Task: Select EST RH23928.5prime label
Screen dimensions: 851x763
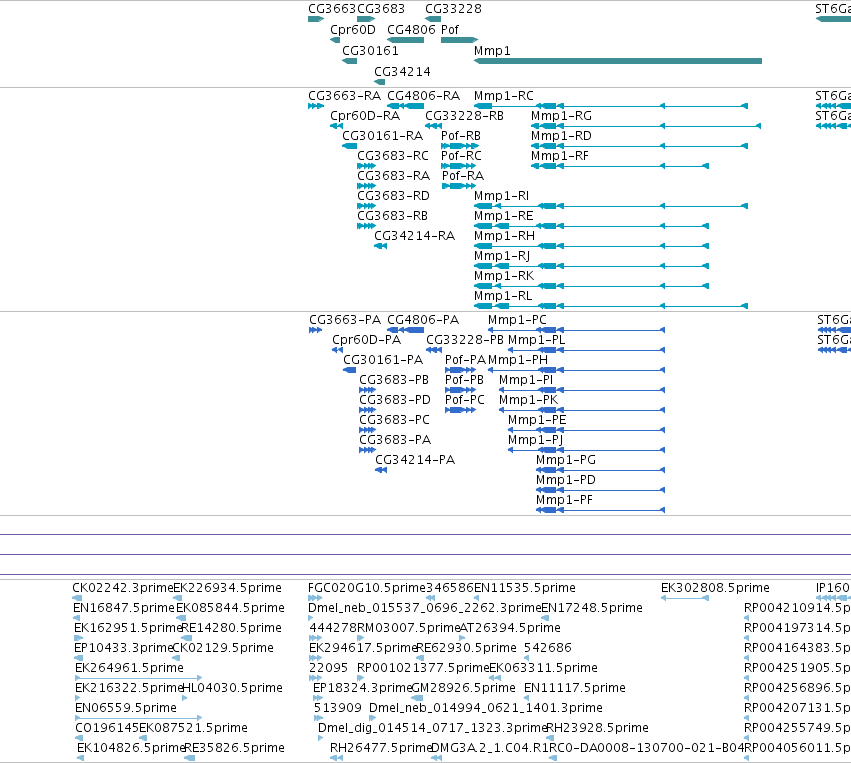Action: pyautogui.click(x=598, y=728)
